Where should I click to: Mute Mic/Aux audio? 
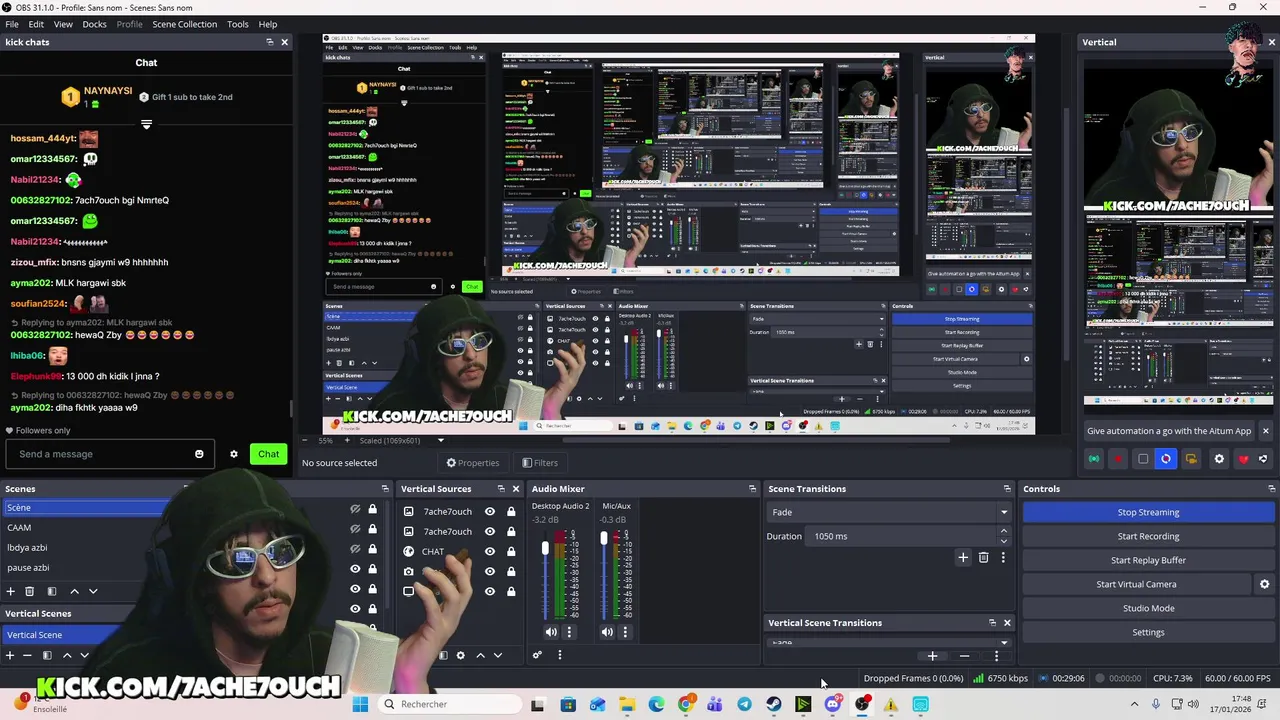pos(607,632)
